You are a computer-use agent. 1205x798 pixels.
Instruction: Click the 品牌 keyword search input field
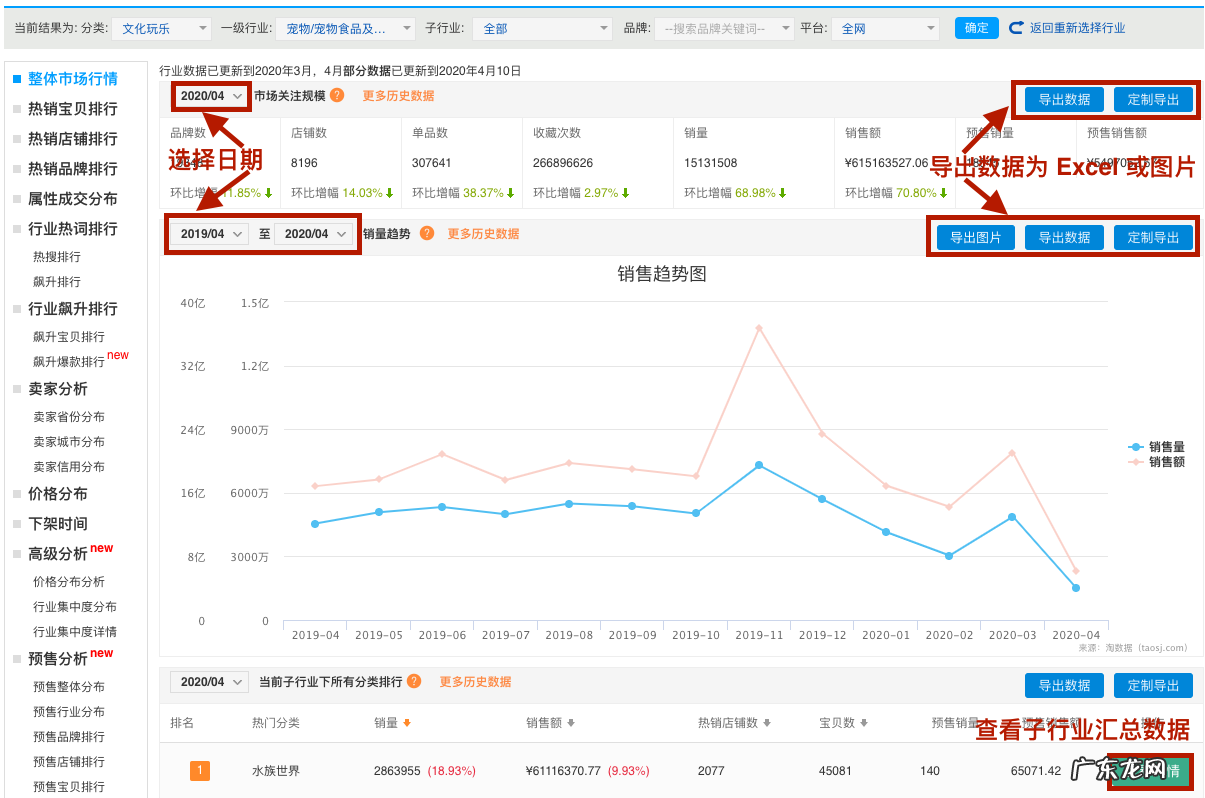724,28
